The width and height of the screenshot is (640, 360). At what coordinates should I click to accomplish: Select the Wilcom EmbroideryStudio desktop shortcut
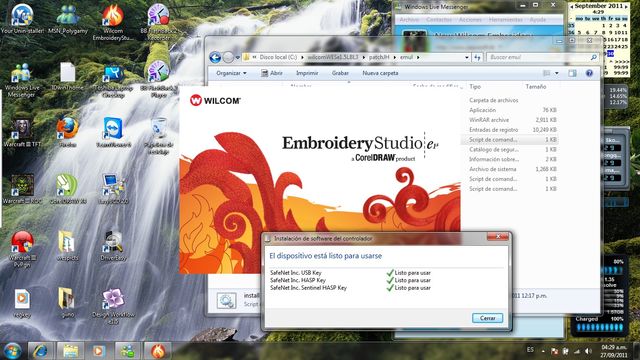(113, 21)
